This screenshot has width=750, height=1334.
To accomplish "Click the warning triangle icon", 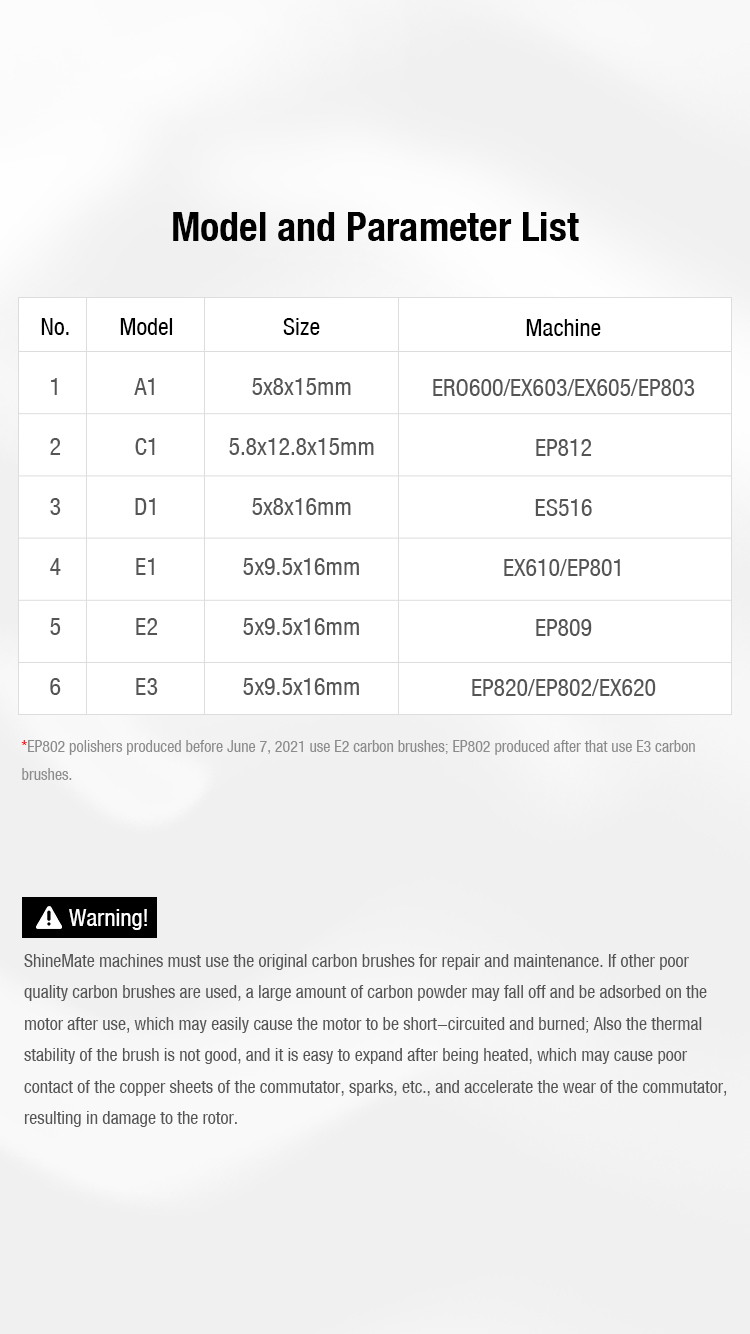I will [x=49, y=917].
